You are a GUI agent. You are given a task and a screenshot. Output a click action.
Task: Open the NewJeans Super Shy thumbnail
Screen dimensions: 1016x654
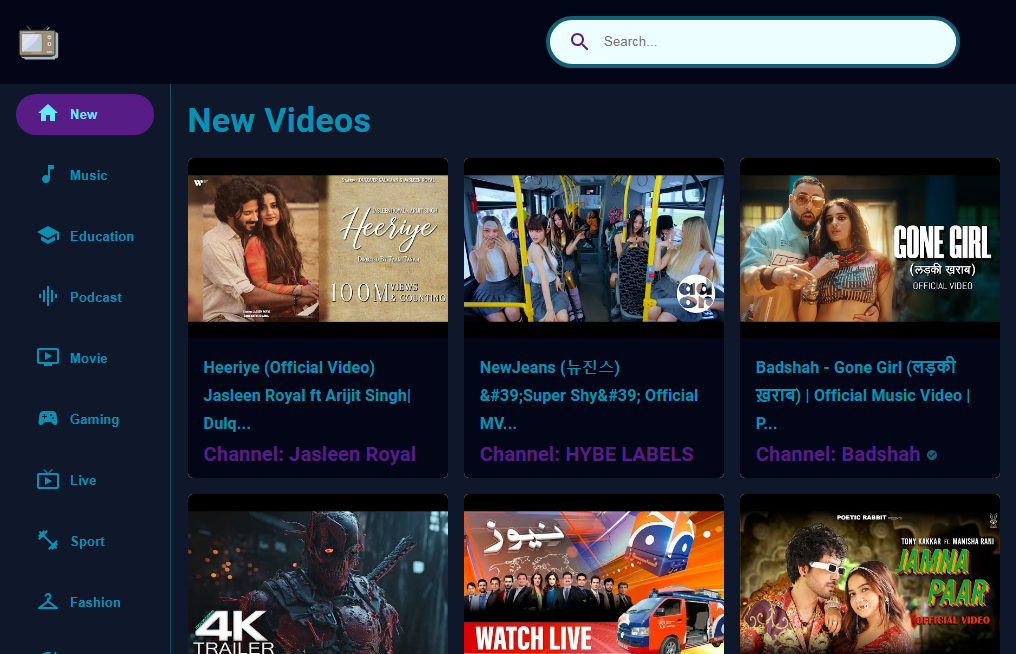click(594, 248)
